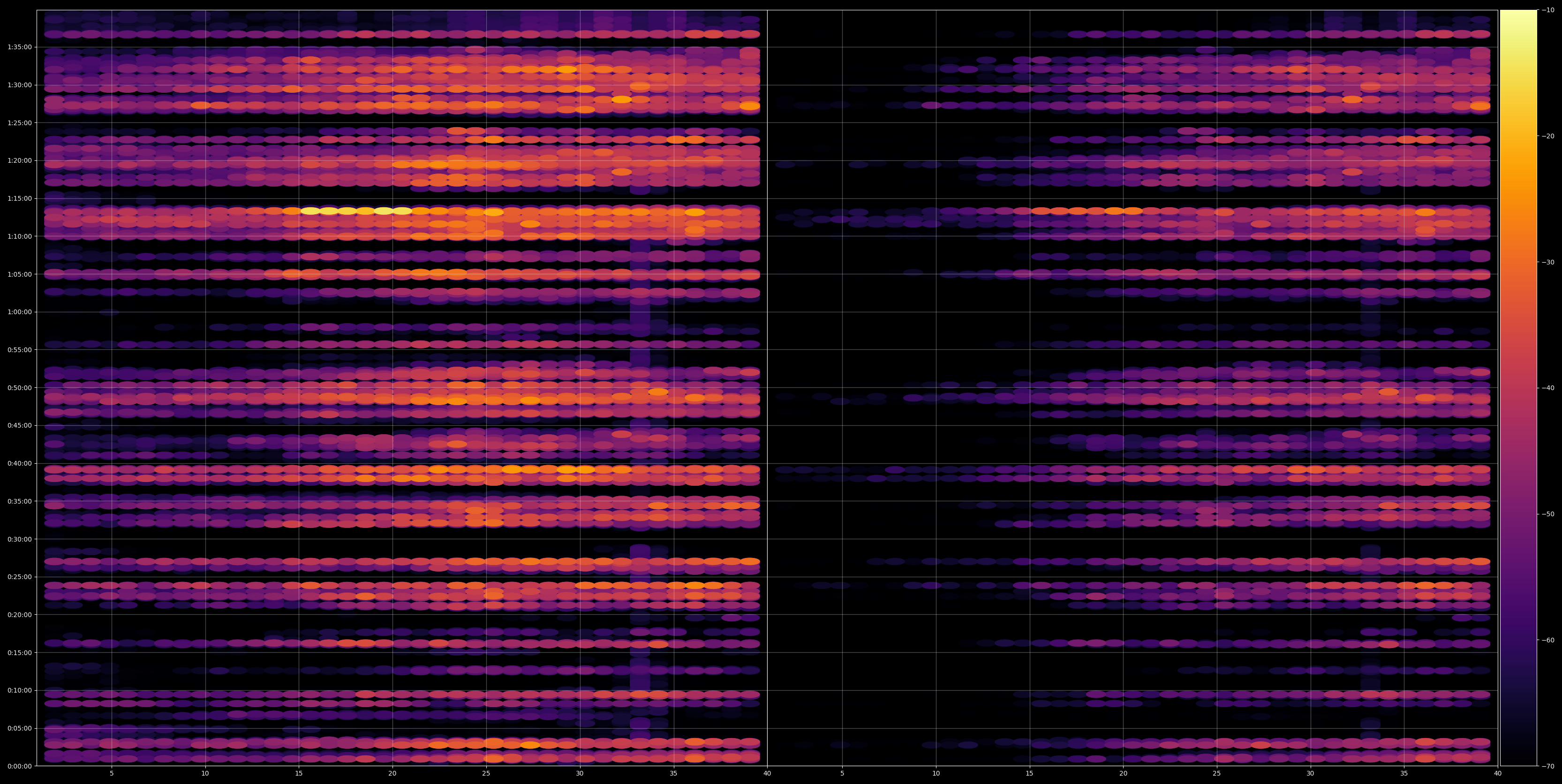Click the 0:35:00 time axis label

click(19, 501)
